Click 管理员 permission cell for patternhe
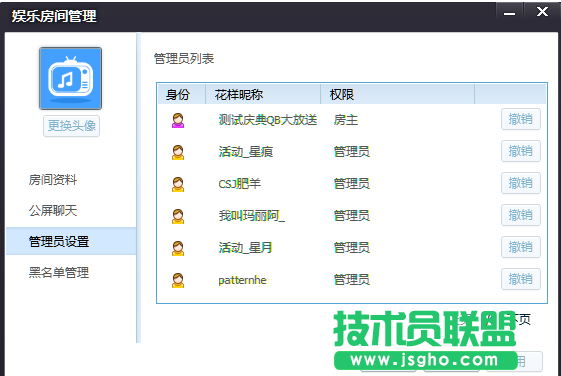Image resolution: width=561 pixels, height=376 pixels. [x=352, y=279]
